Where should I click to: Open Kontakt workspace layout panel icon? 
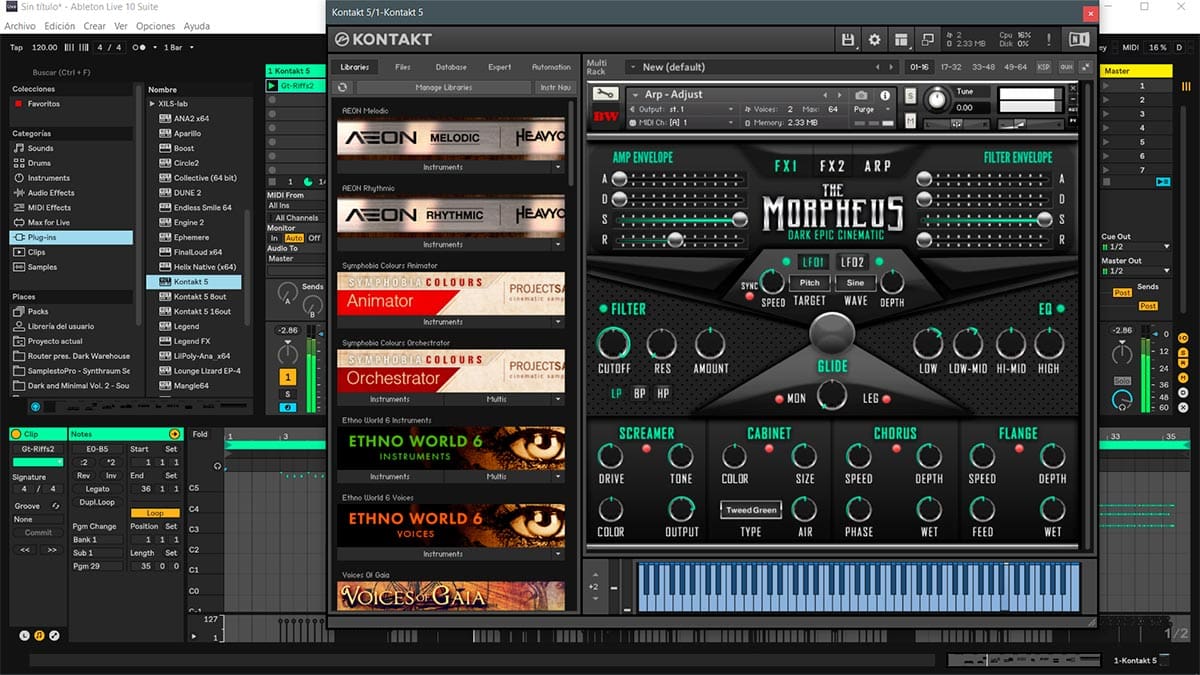901,39
